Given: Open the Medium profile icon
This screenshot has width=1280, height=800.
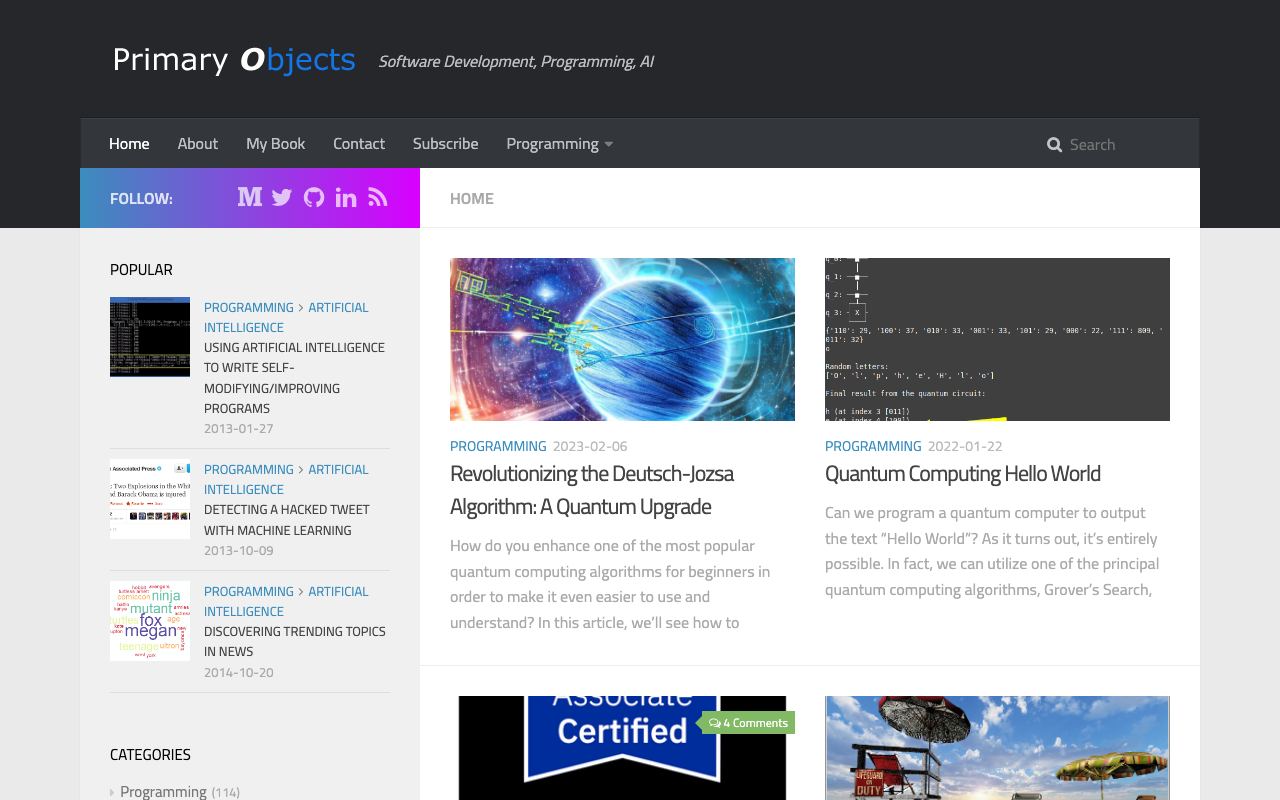Looking at the screenshot, I should 250,197.
